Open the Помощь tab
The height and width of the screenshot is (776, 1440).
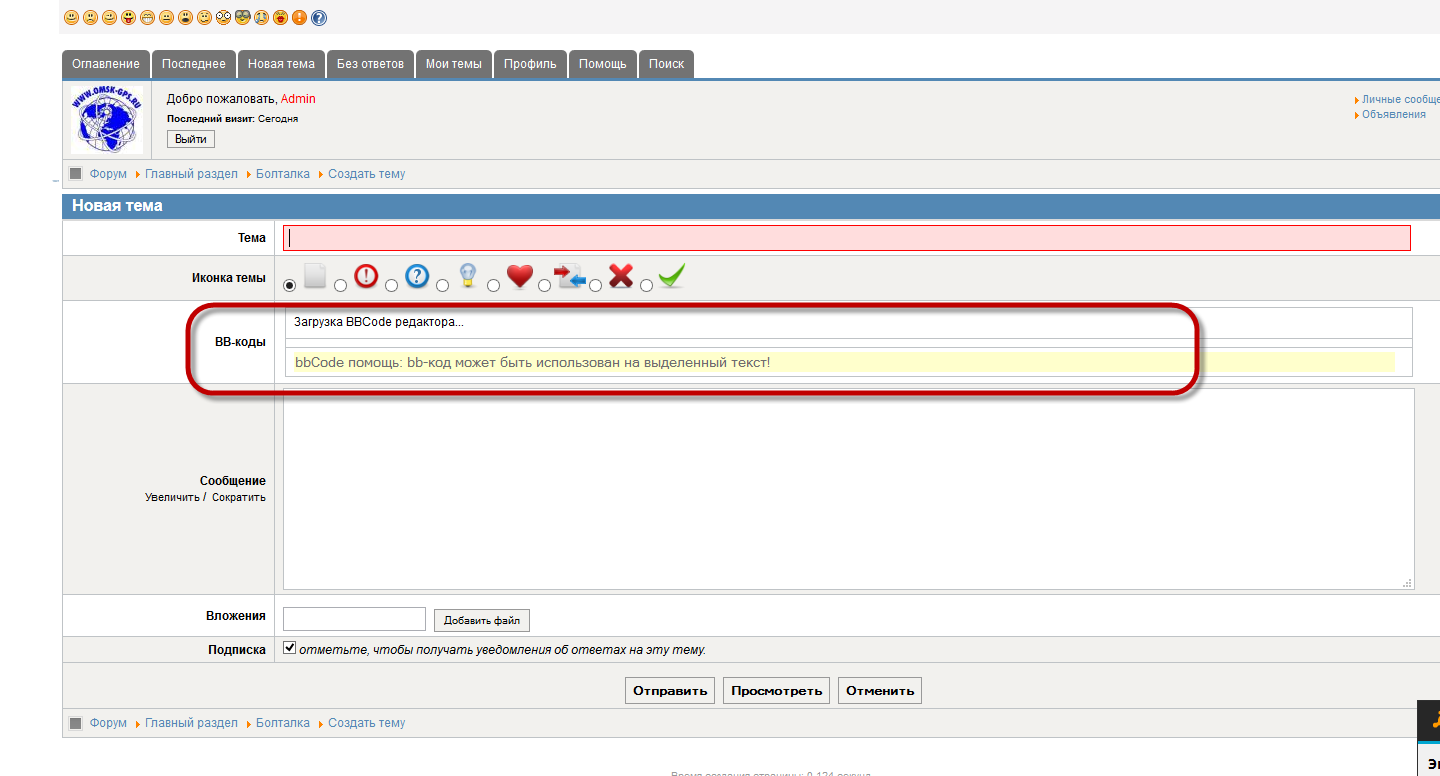(603, 64)
